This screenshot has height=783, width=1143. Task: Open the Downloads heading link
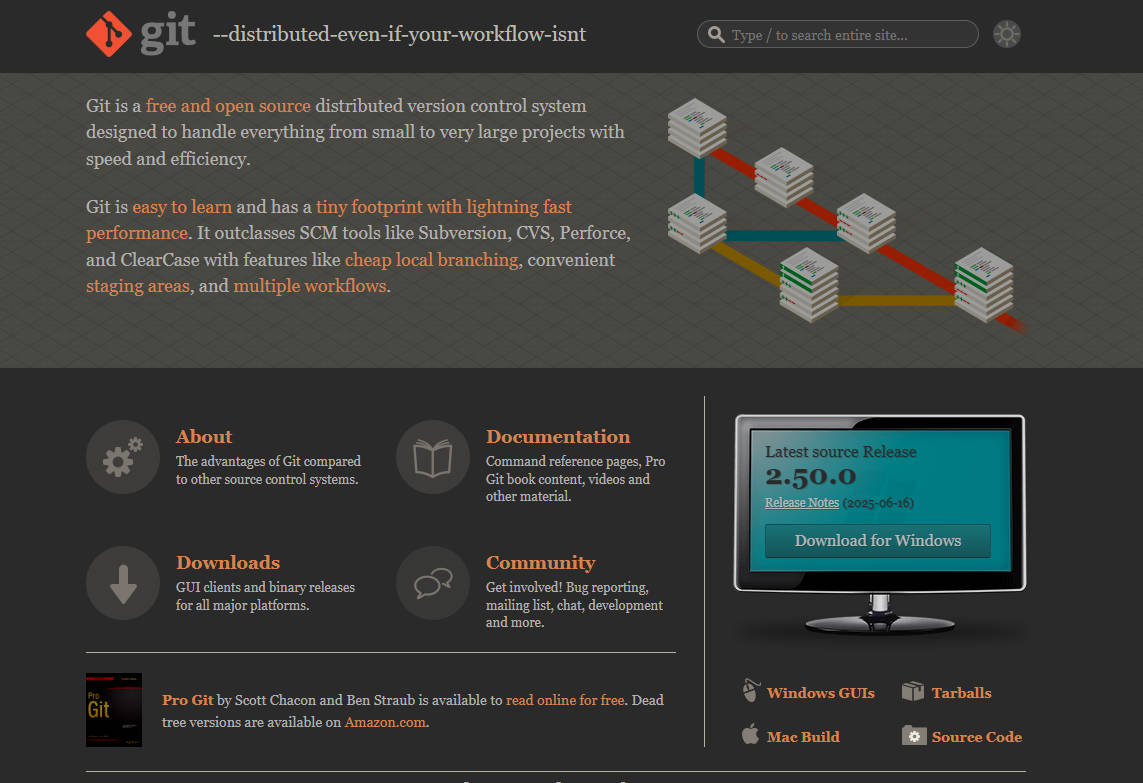coord(228,563)
